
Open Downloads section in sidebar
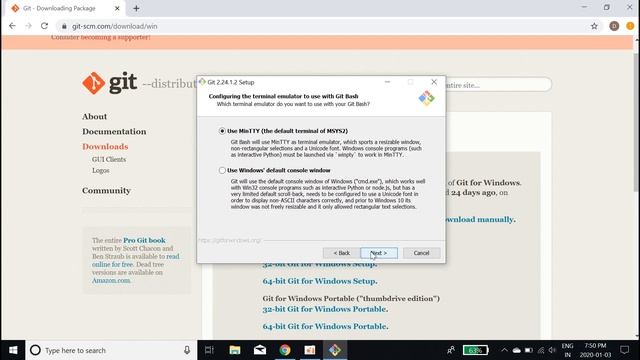coord(105,147)
